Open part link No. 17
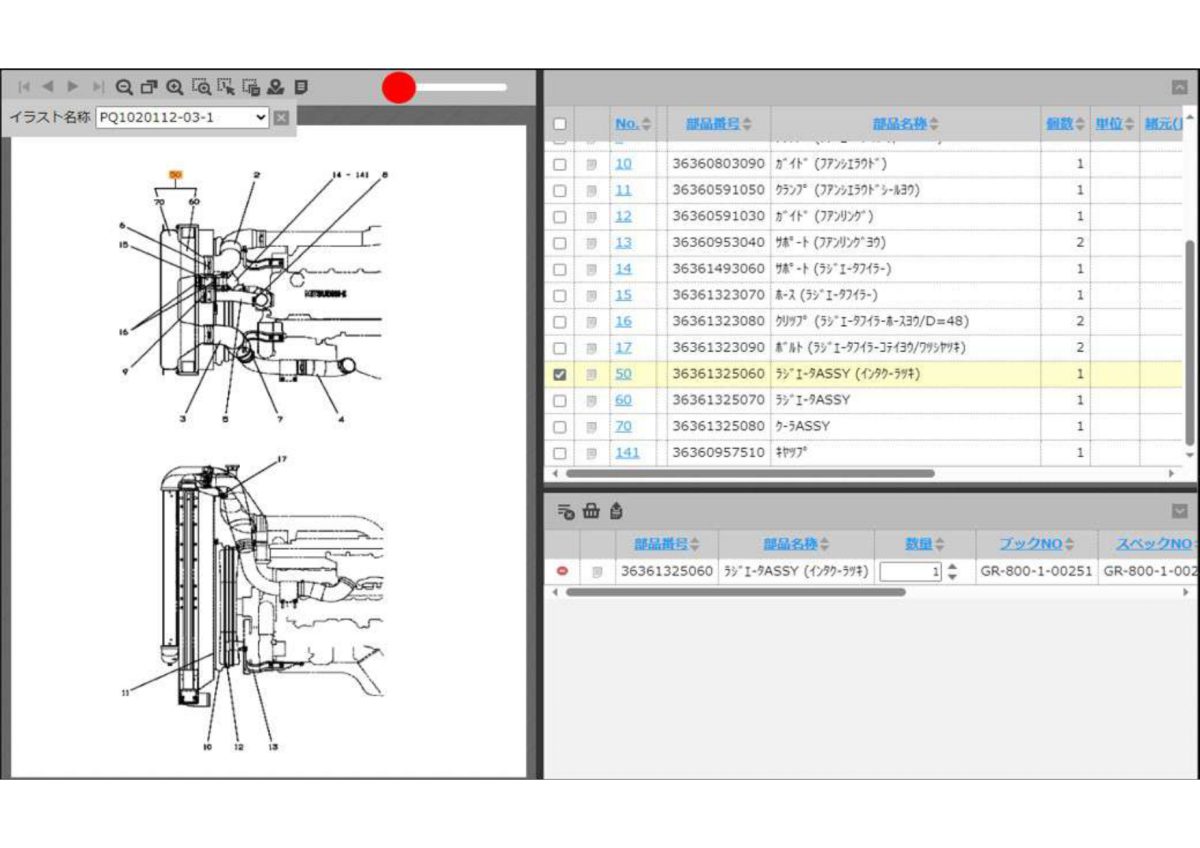The image size is (1200, 848). click(x=623, y=348)
